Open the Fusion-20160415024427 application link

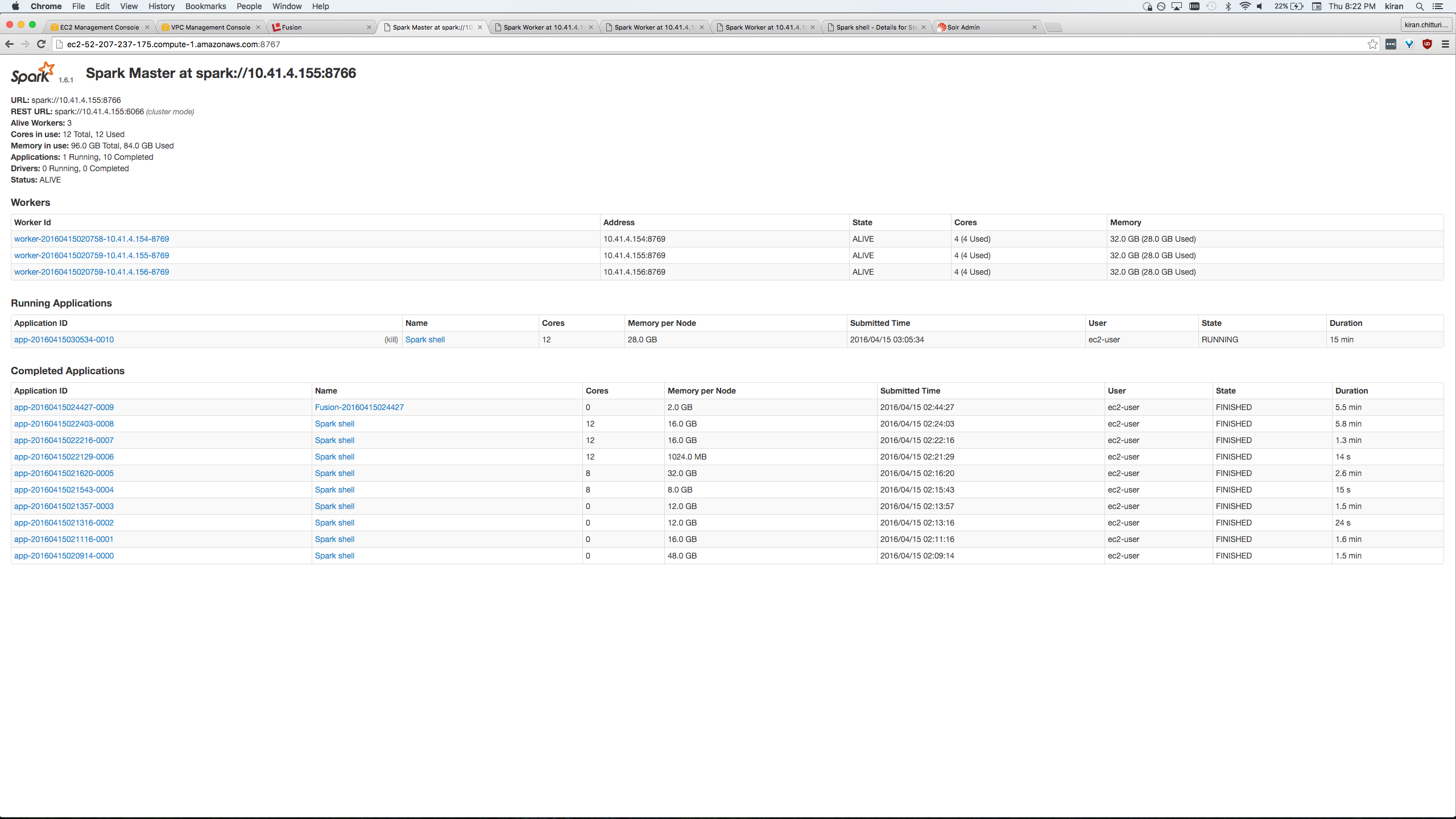[359, 407]
